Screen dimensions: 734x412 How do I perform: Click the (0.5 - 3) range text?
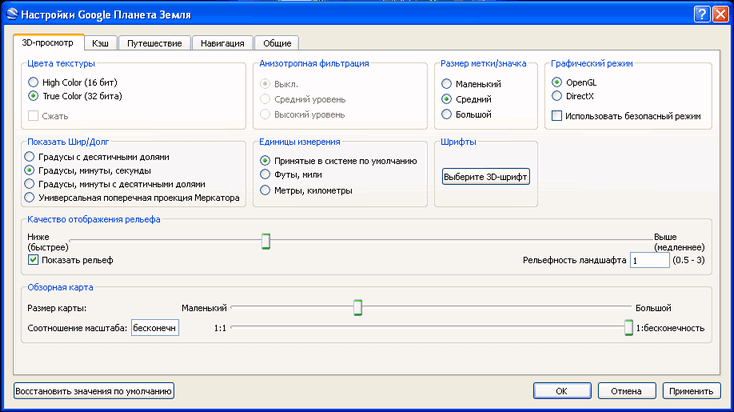tap(688, 260)
